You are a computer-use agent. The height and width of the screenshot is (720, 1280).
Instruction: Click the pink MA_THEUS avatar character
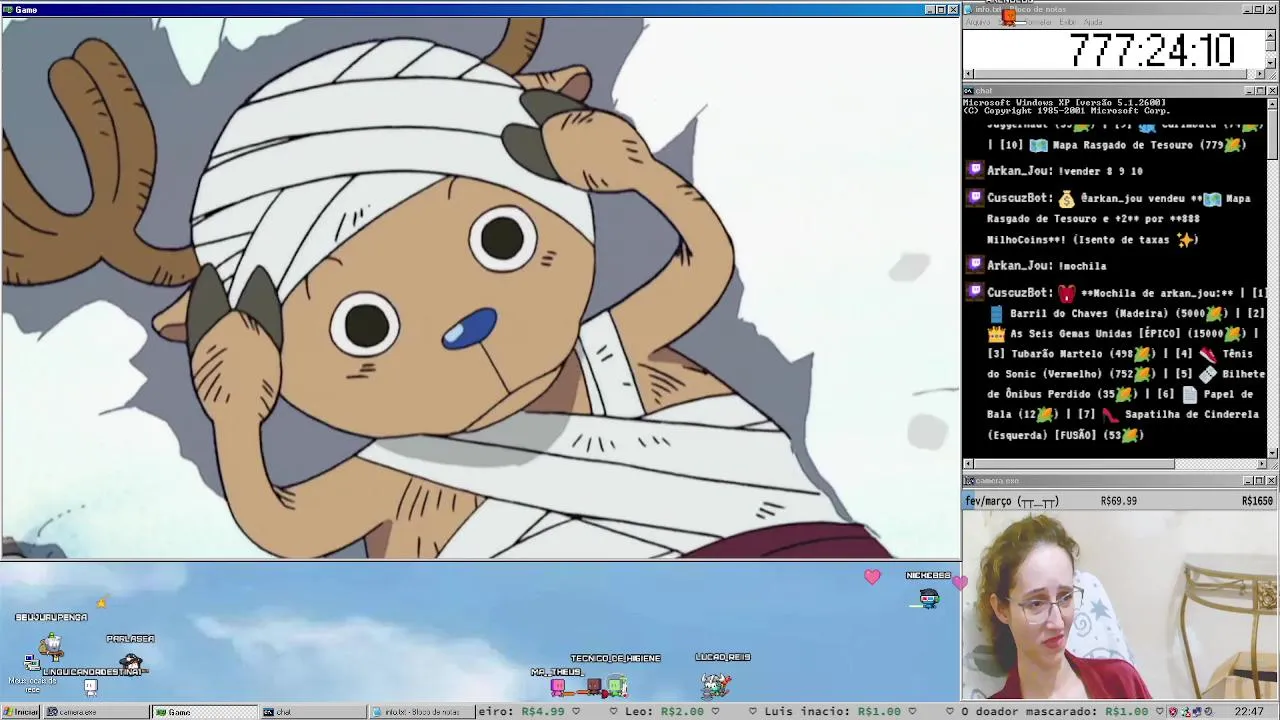coord(558,686)
